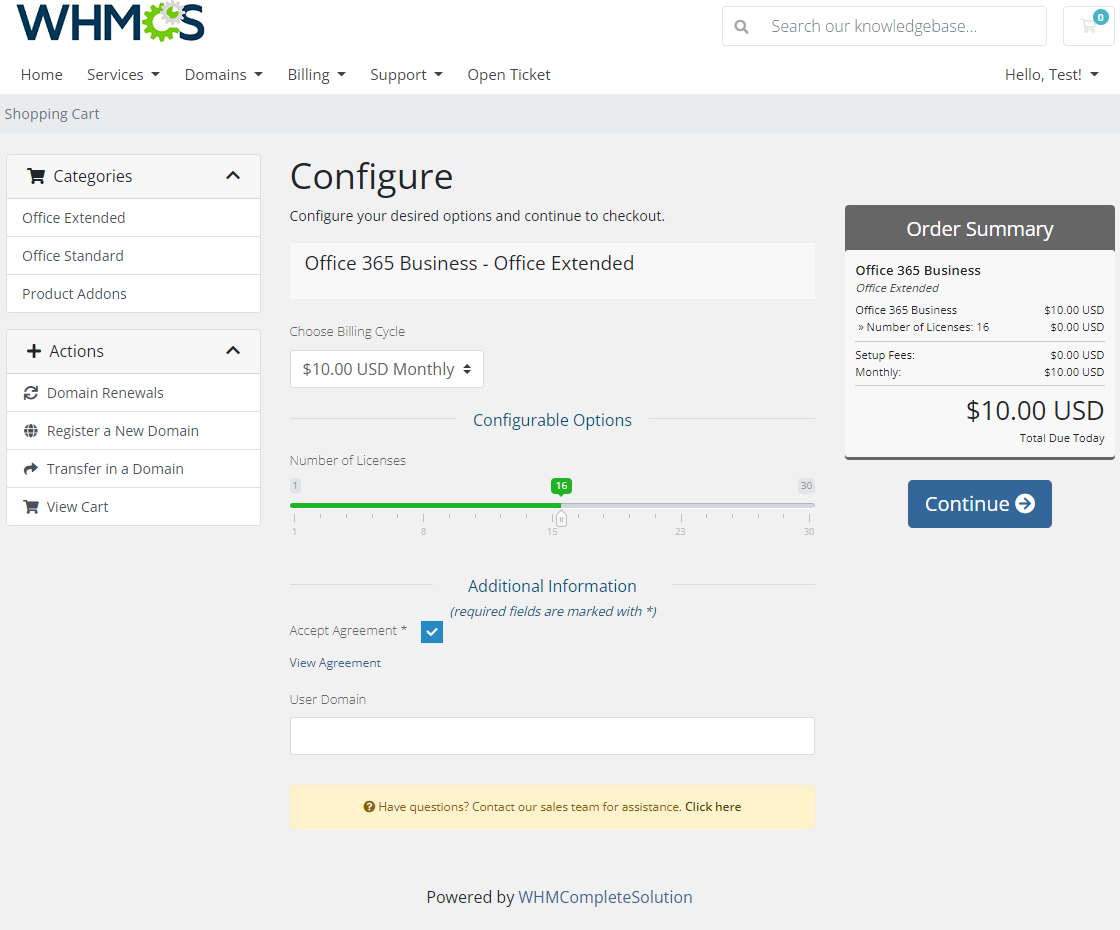Click the Continue button

coord(979,504)
